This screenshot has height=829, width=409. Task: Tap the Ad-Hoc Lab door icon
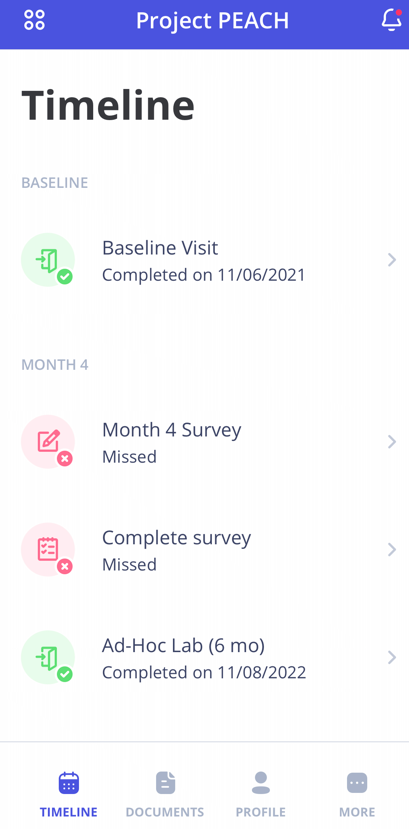(x=48, y=657)
